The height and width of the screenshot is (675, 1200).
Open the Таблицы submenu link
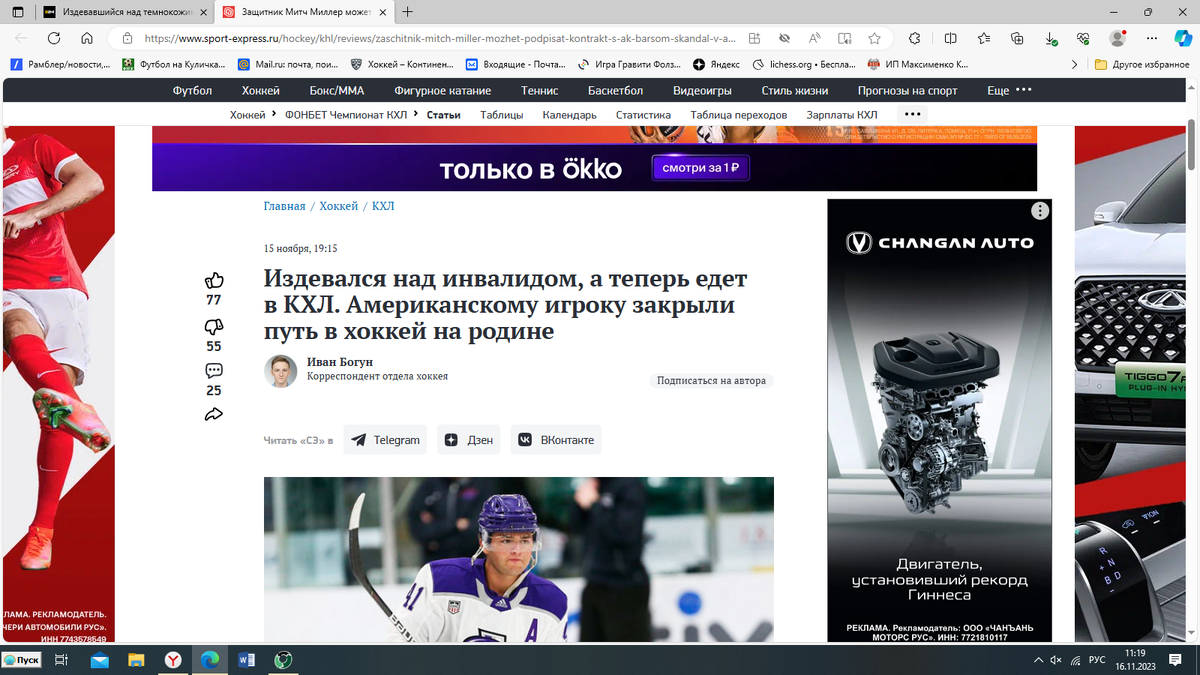pos(501,115)
